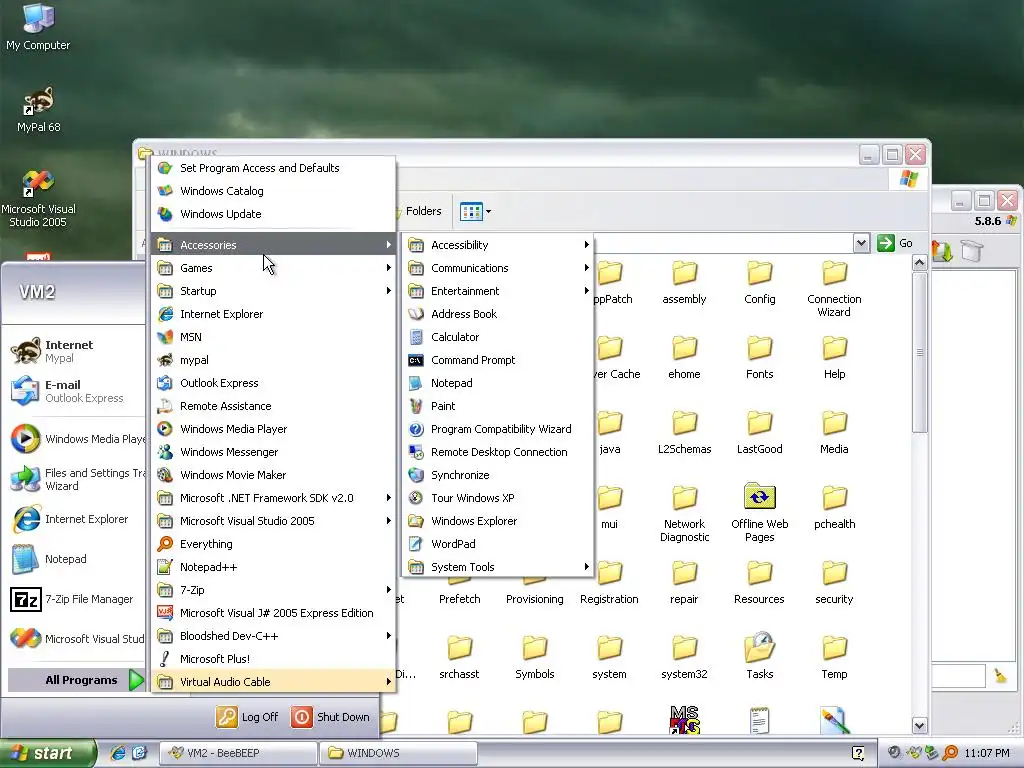Launch Remote Desktop Connection
The image size is (1024, 768).
tap(497, 452)
